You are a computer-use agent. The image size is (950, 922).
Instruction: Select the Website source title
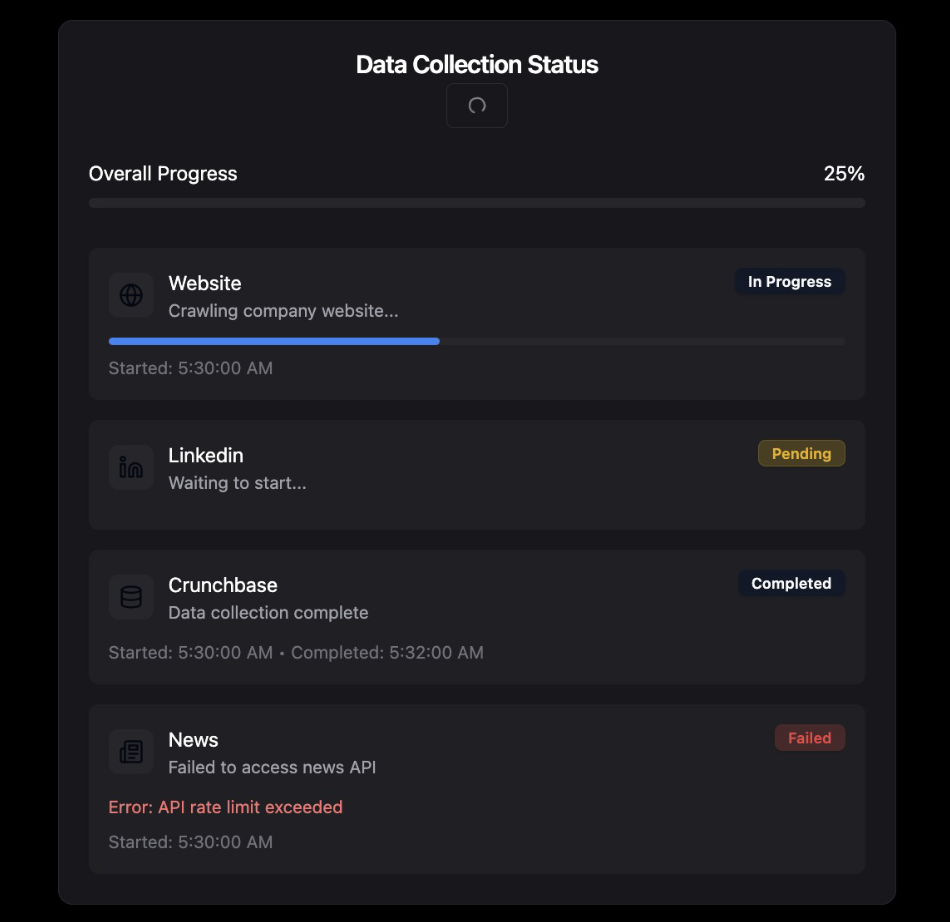[x=205, y=283]
